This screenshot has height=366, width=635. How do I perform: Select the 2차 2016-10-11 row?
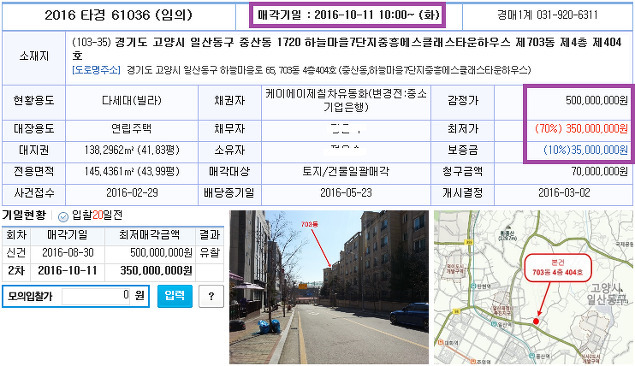point(113,271)
